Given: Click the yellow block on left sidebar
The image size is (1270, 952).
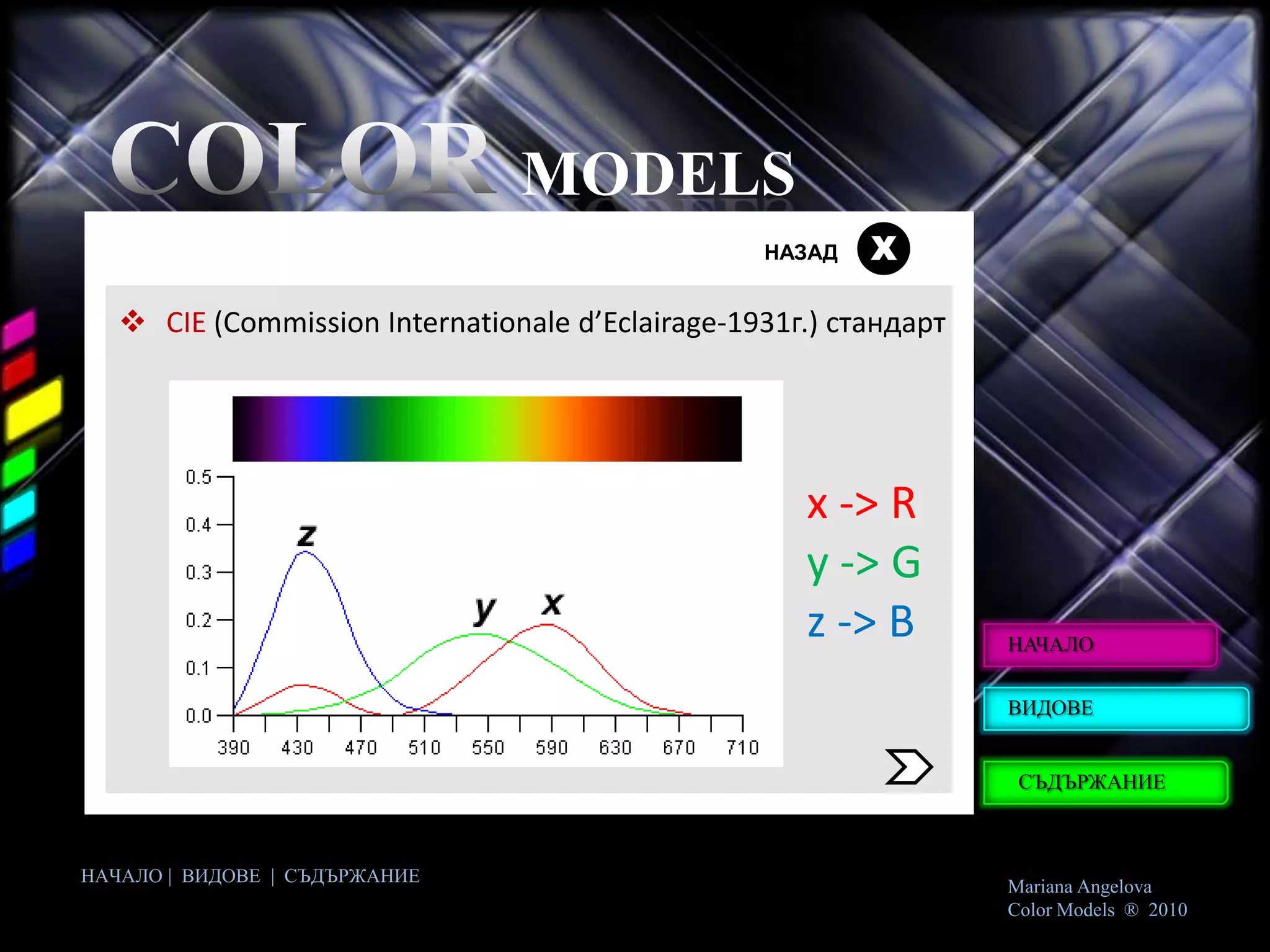Looking at the screenshot, I should [x=33, y=410].
